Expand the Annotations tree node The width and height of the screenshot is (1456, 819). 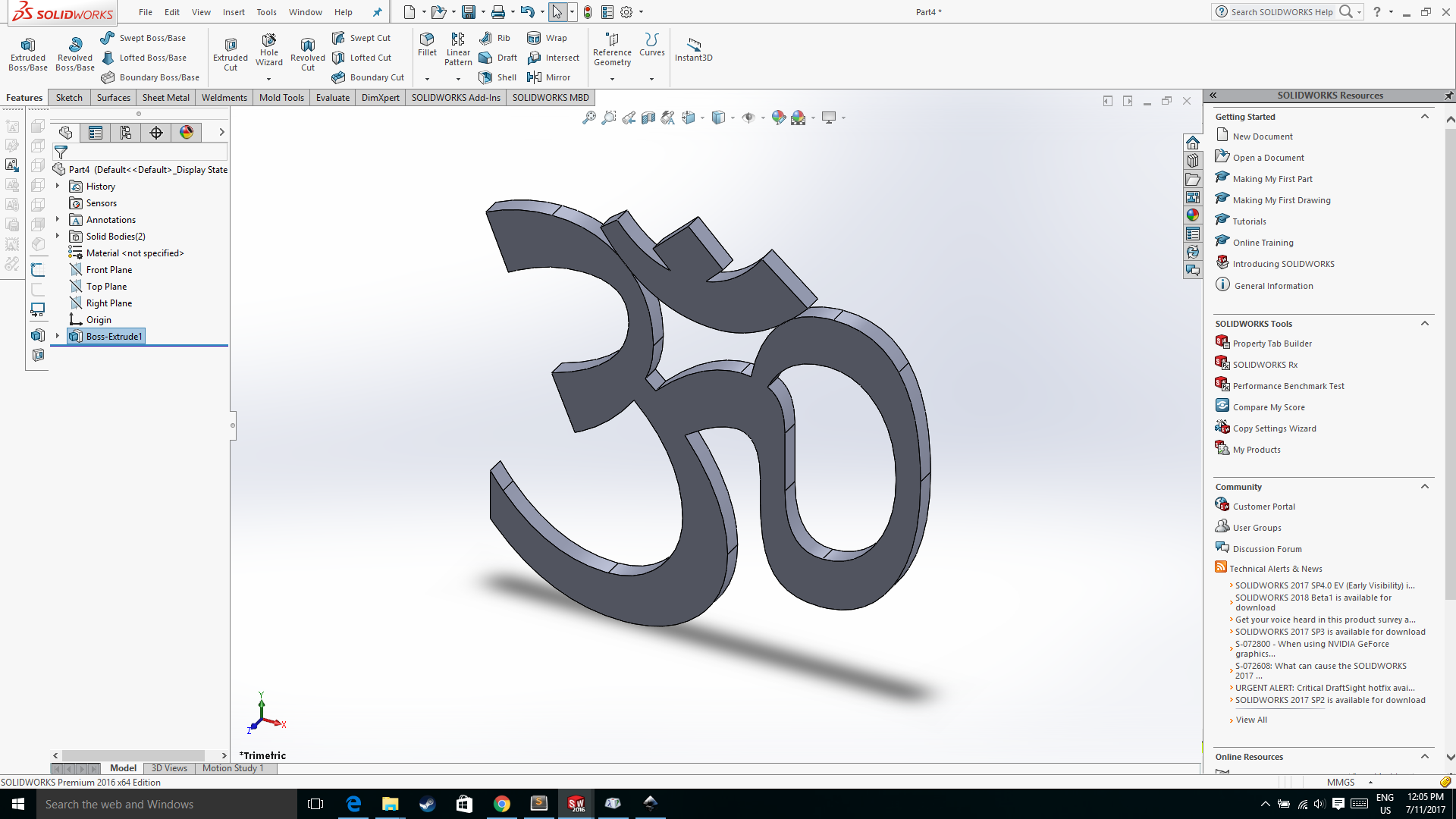pos(58,219)
